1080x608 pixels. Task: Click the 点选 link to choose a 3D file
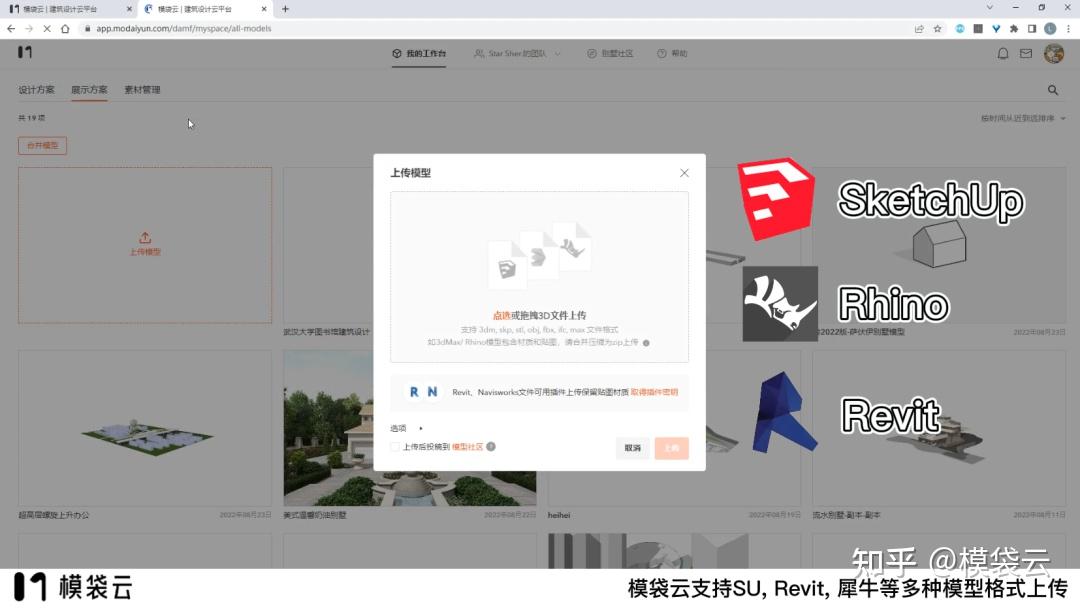[501, 315]
